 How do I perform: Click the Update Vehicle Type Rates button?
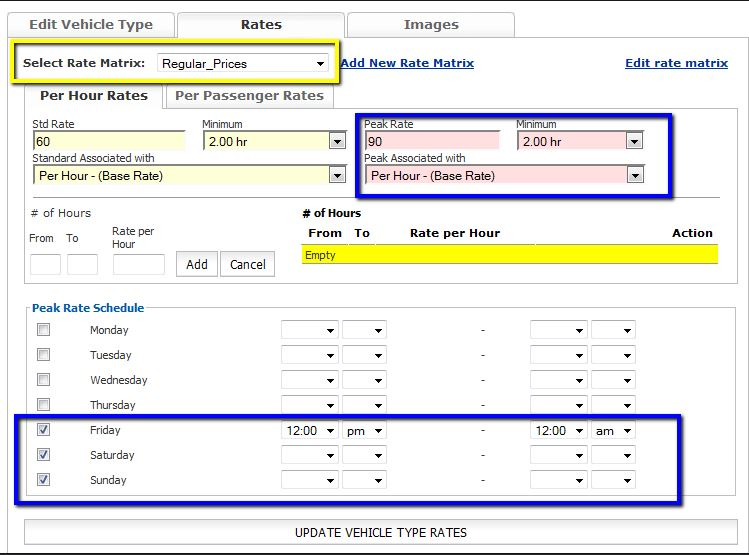tap(380, 532)
